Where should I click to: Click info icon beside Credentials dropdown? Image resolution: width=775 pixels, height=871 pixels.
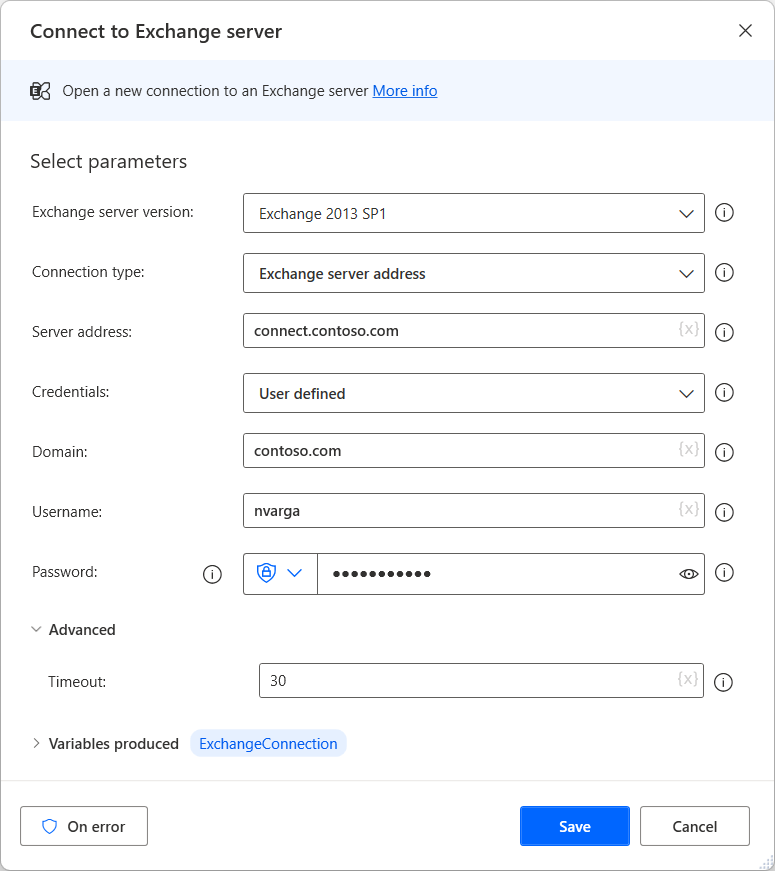[725, 393]
